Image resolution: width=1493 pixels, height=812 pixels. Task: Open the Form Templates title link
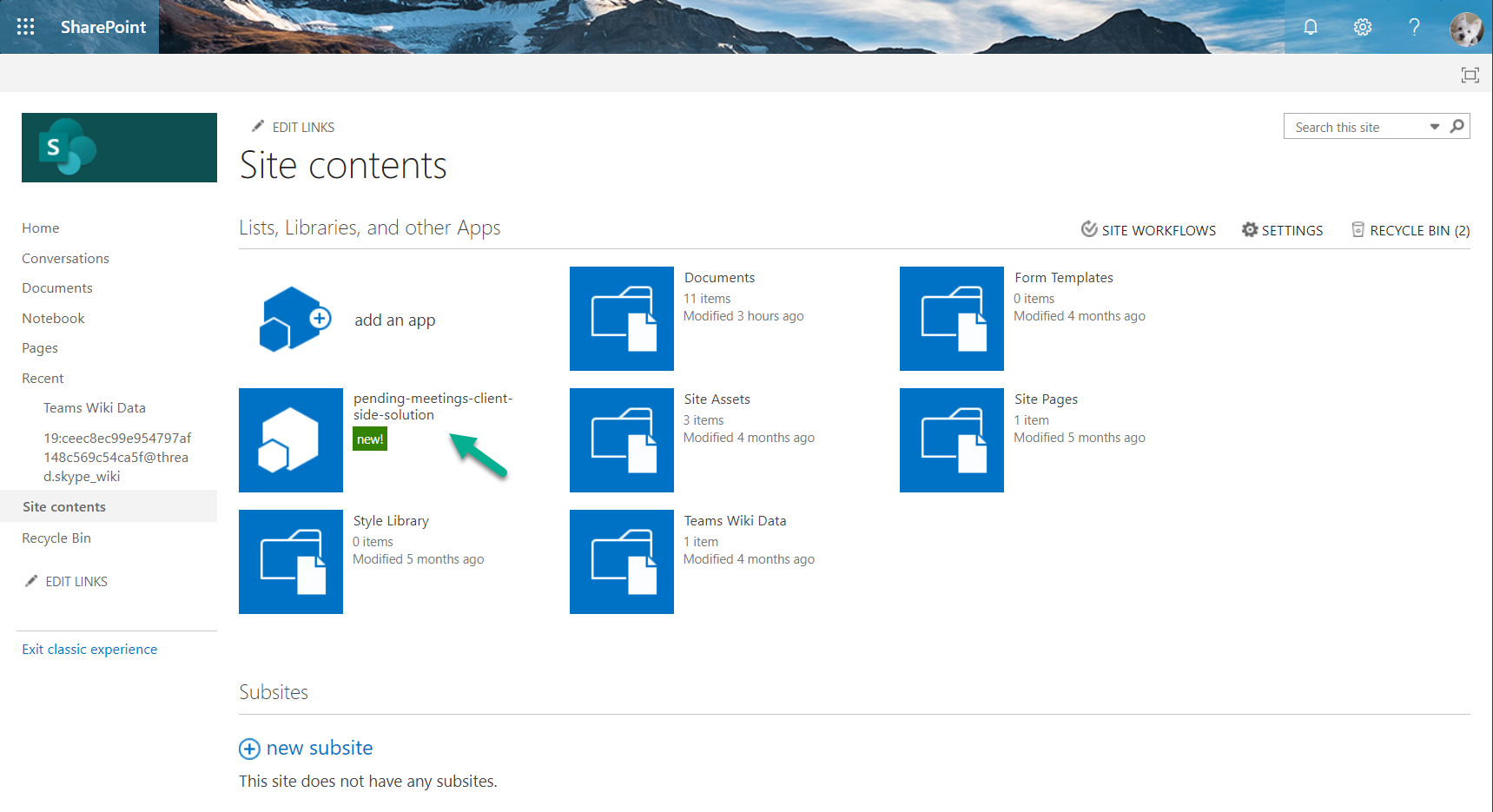click(1063, 278)
